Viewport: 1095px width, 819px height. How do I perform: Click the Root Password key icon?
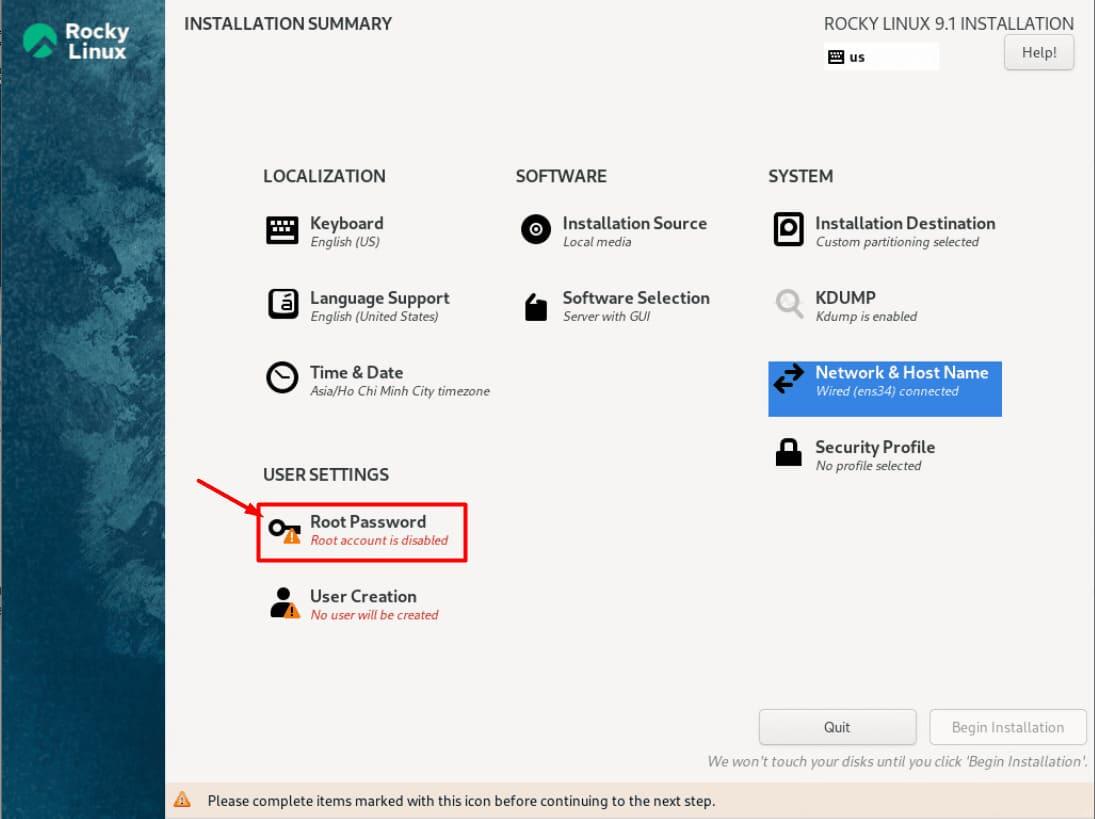[284, 529]
